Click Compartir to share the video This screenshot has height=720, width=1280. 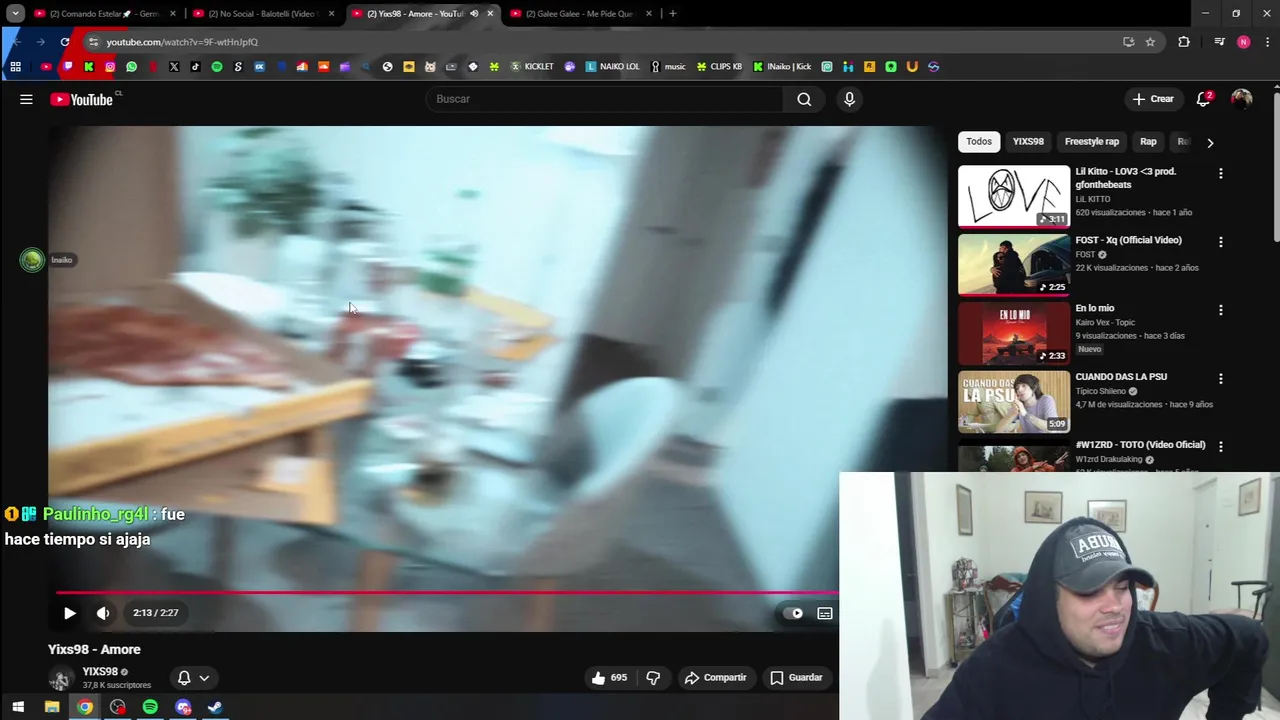pyautogui.click(x=715, y=677)
